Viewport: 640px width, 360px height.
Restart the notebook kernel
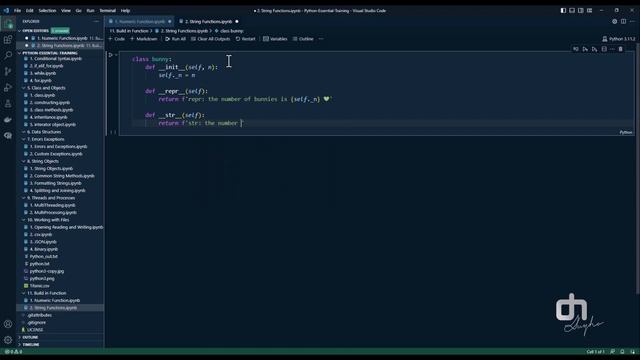[245, 39]
